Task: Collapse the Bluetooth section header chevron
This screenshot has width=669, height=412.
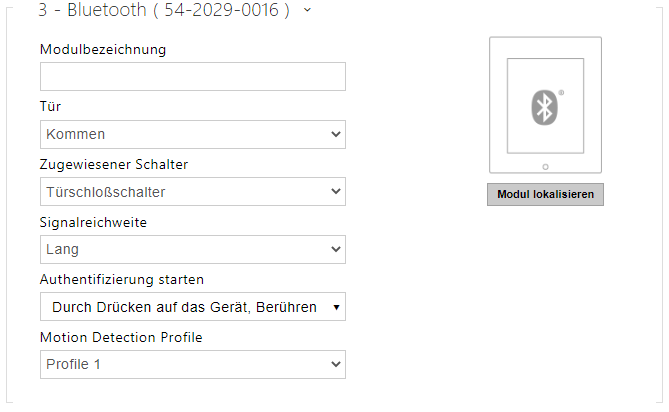Action: [307, 10]
